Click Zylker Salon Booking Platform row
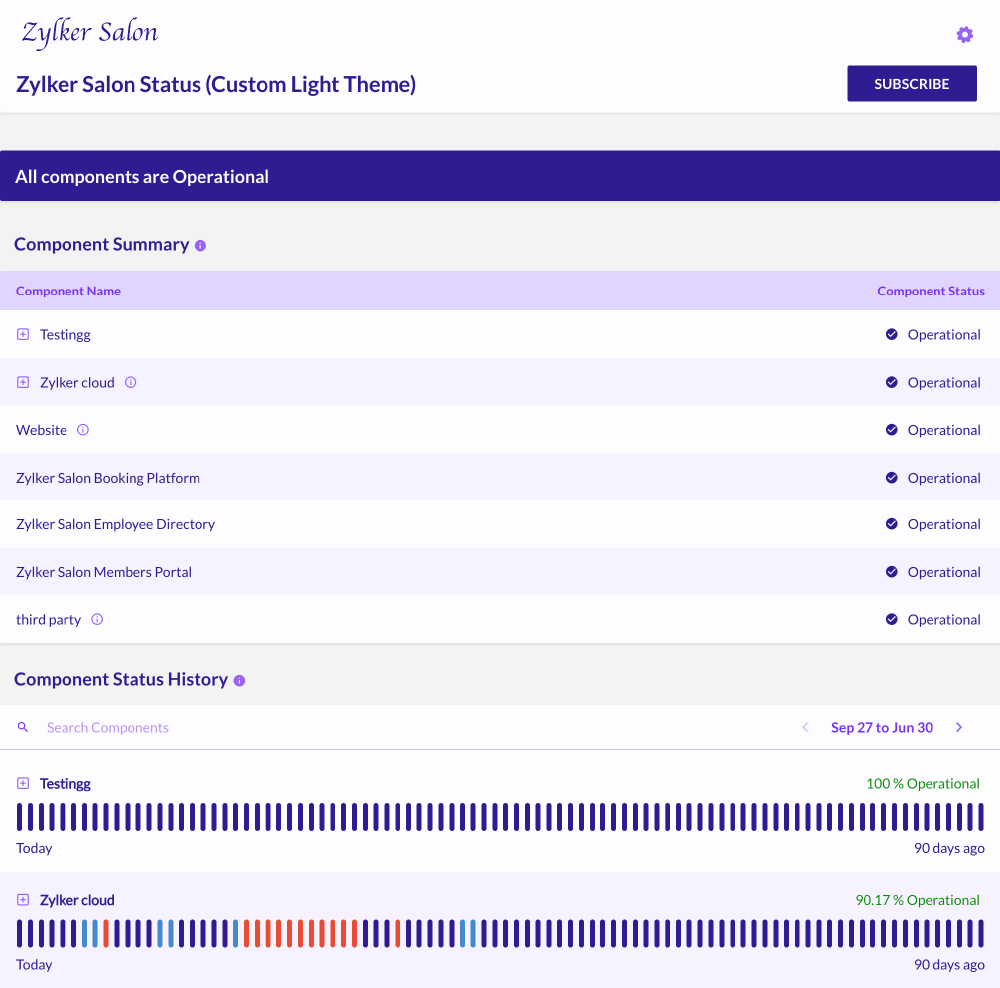1000x988 pixels. click(108, 478)
